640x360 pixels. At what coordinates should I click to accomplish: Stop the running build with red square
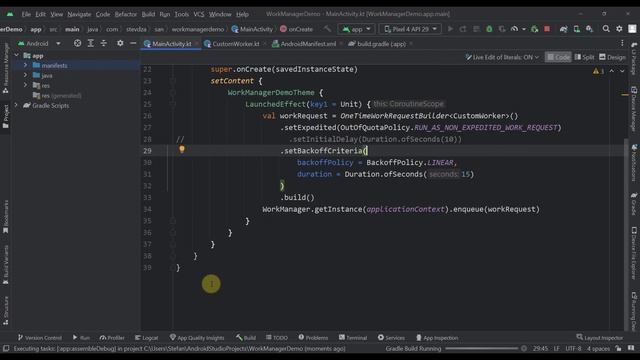point(547,29)
